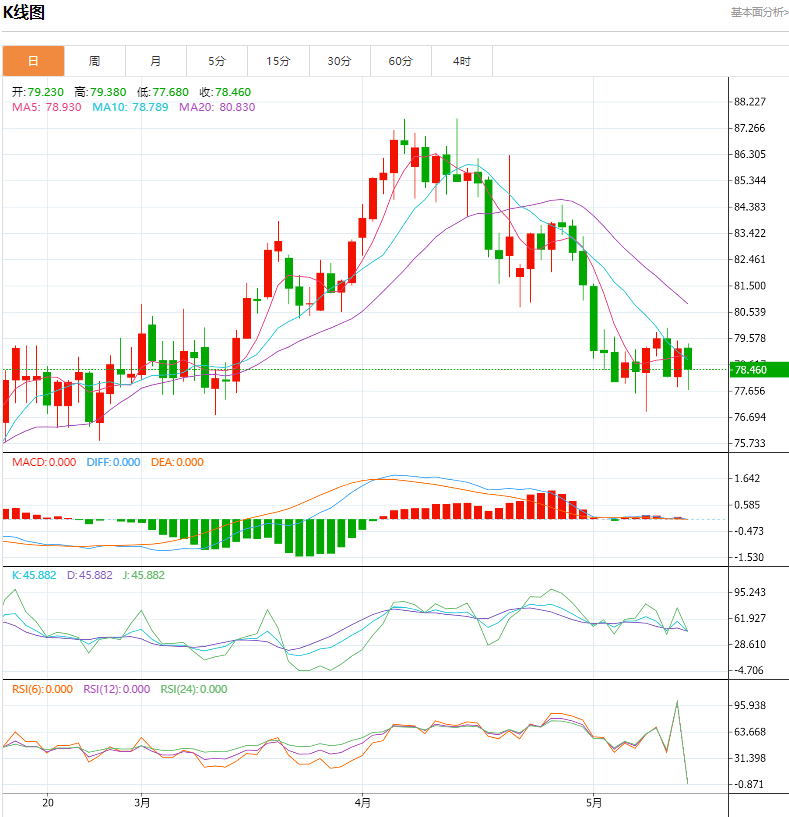789x817 pixels.
Task: Open the 15分 interval tab
Action: tap(278, 61)
